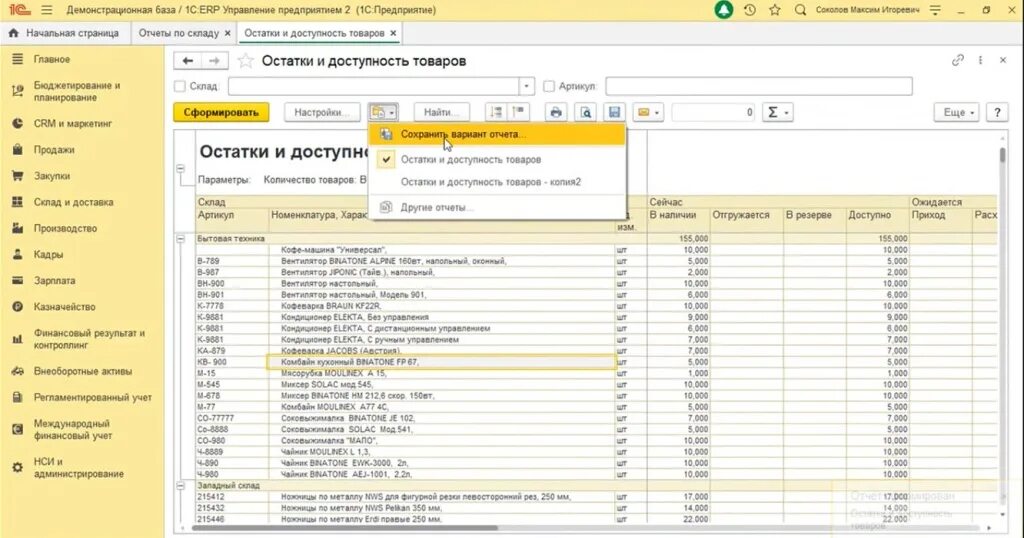
Task: Copy link to report with chain icon
Action: tap(957, 60)
